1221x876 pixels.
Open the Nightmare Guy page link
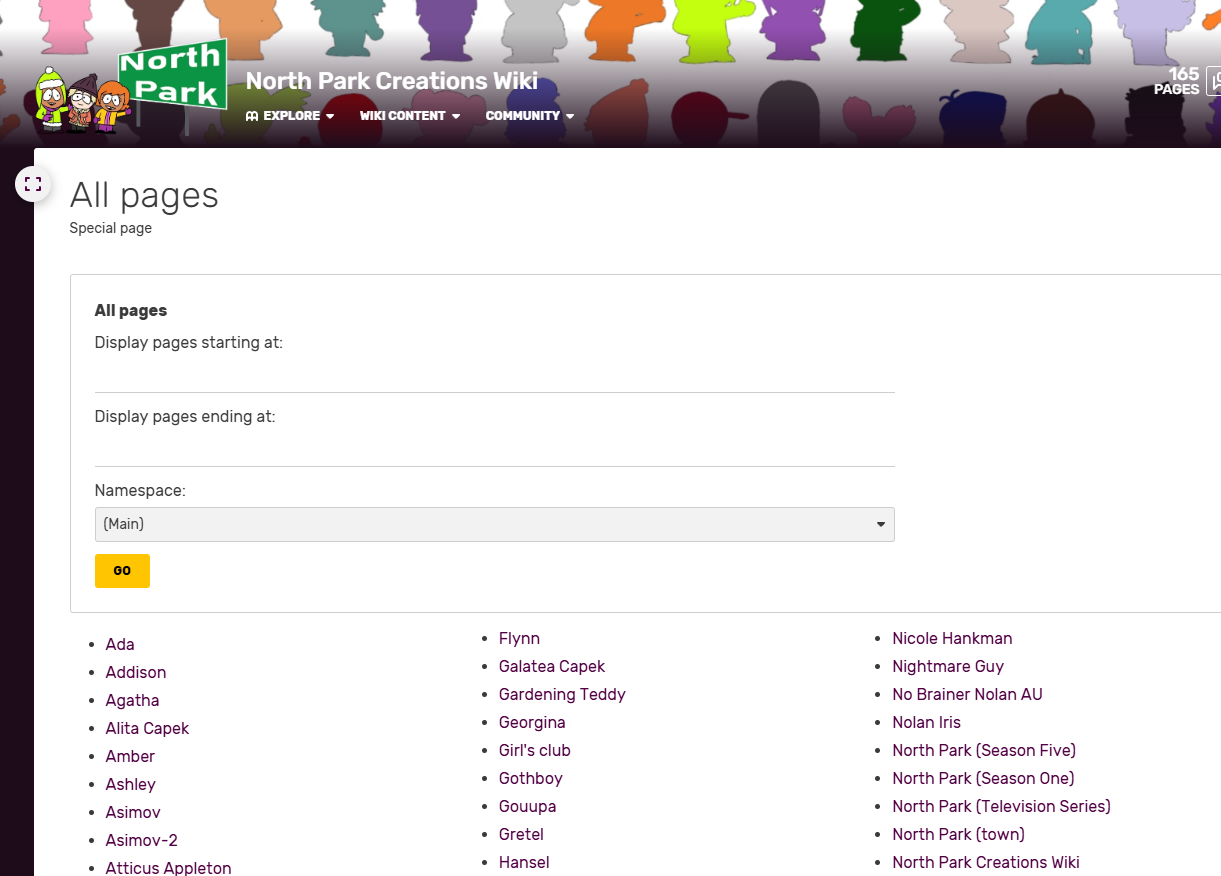pos(948,667)
